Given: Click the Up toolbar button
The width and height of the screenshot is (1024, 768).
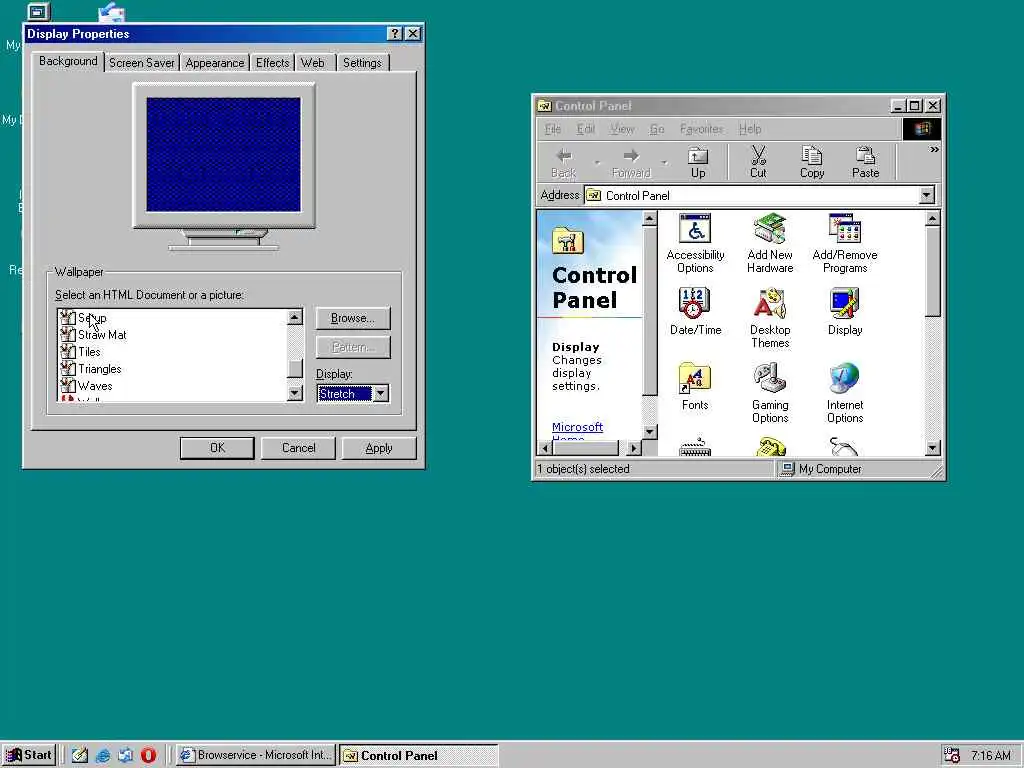Looking at the screenshot, I should (697, 163).
